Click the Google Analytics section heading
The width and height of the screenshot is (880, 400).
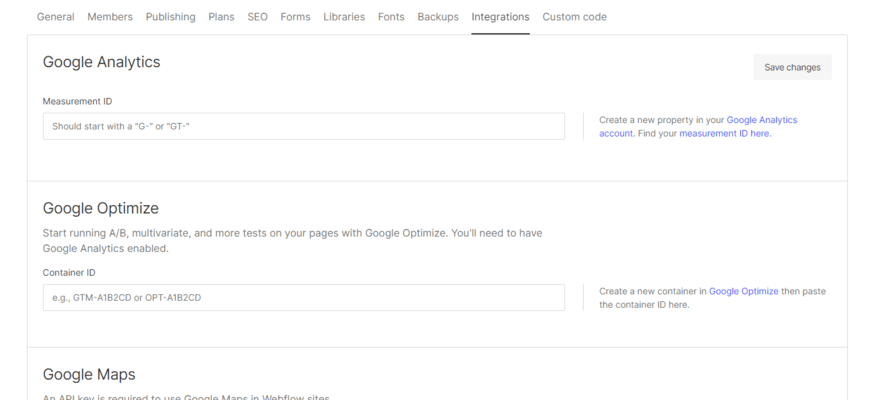tap(102, 62)
